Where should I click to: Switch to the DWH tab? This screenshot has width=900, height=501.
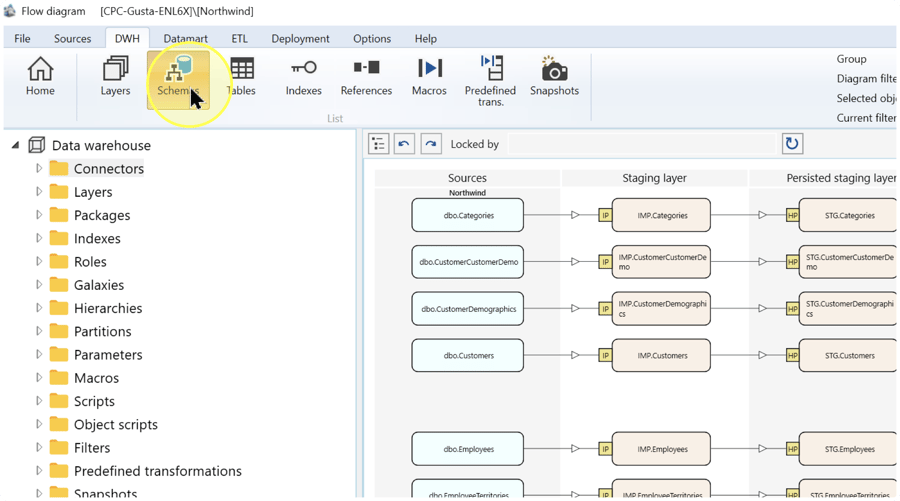127,38
